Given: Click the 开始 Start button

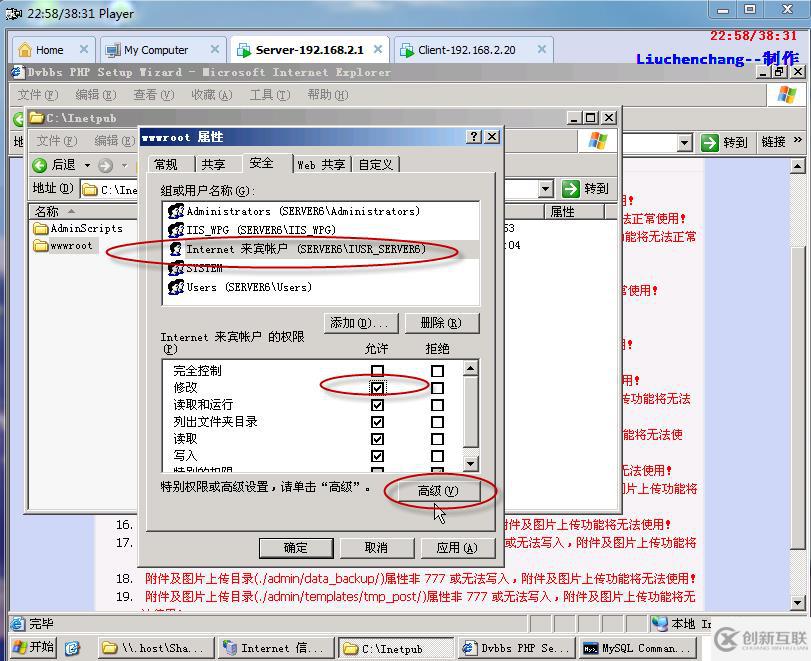Looking at the screenshot, I should pyautogui.click(x=33, y=647).
